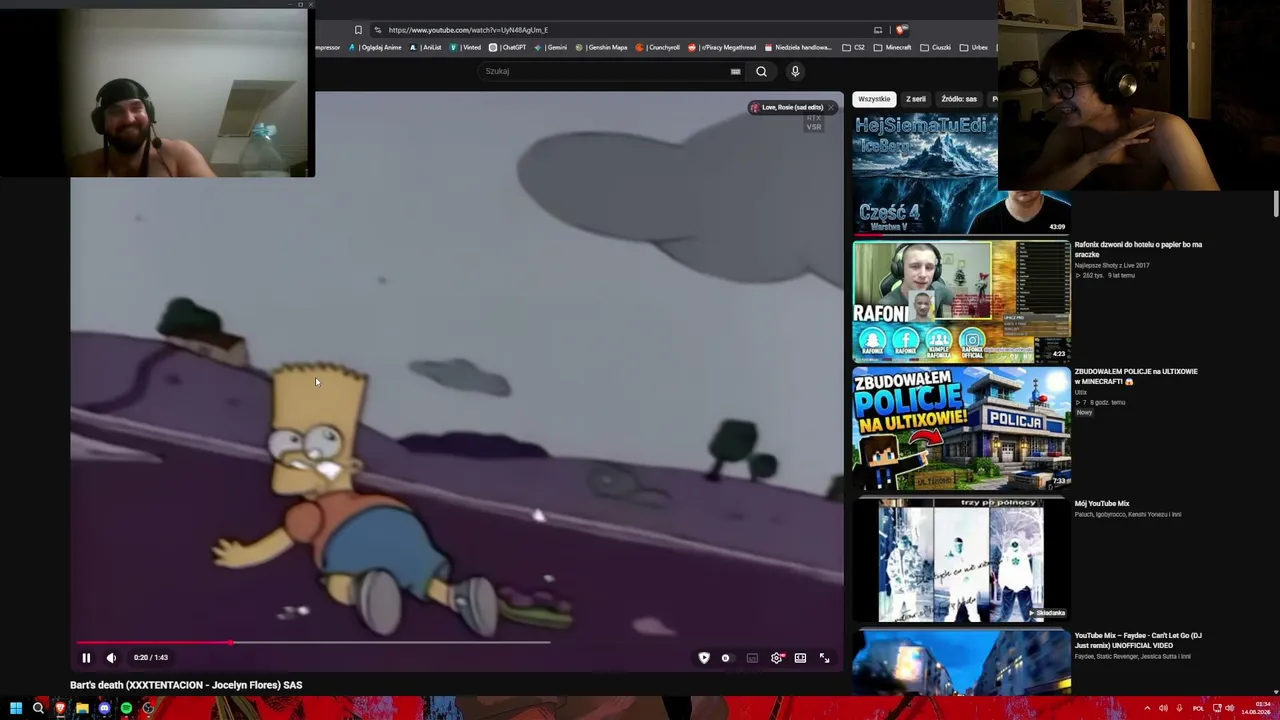Viewport: 1280px width, 720px height.
Task: Mute the video with the speaker icon
Action: pyautogui.click(x=111, y=657)
